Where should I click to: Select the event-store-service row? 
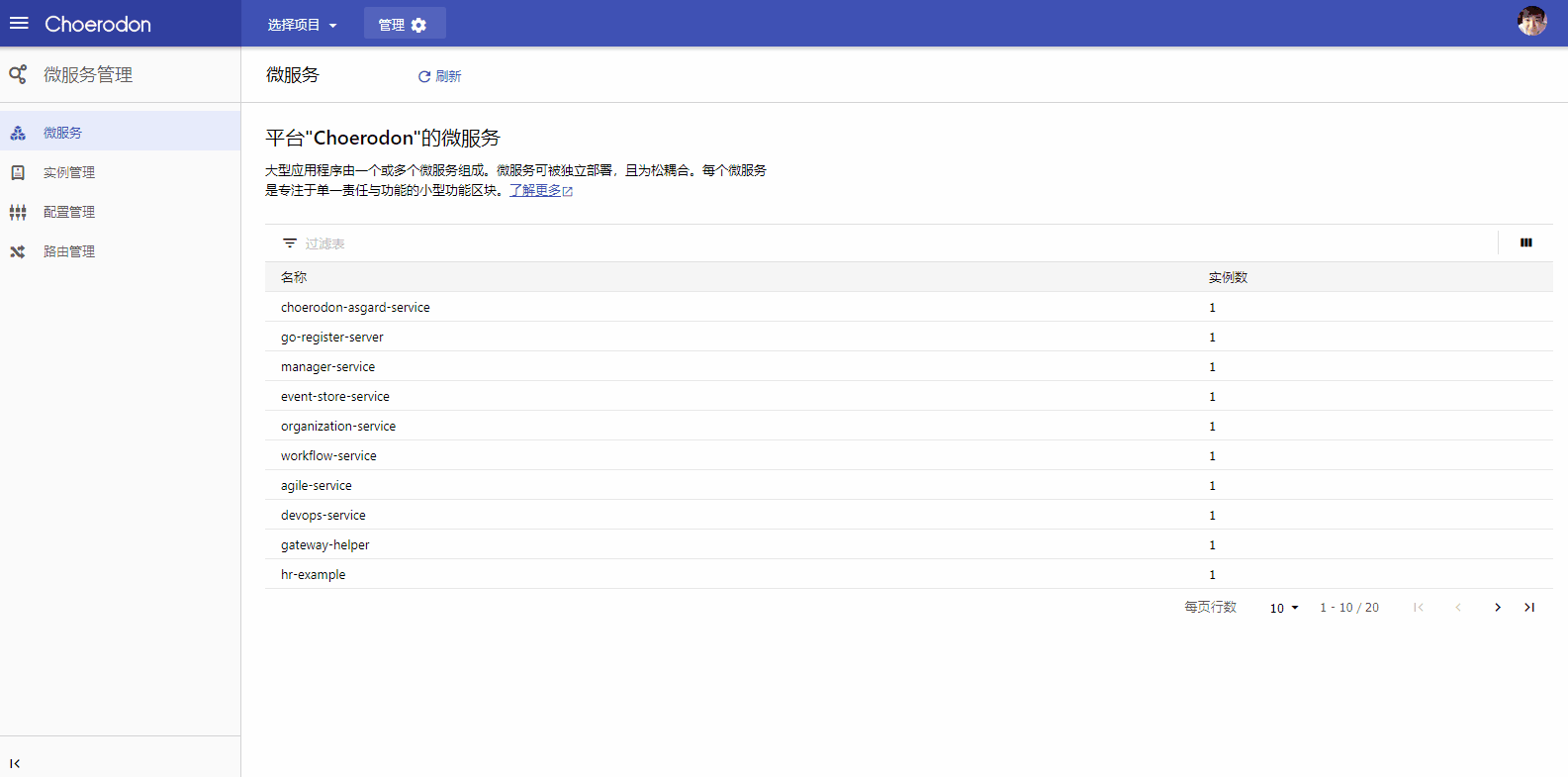[909, 396]
